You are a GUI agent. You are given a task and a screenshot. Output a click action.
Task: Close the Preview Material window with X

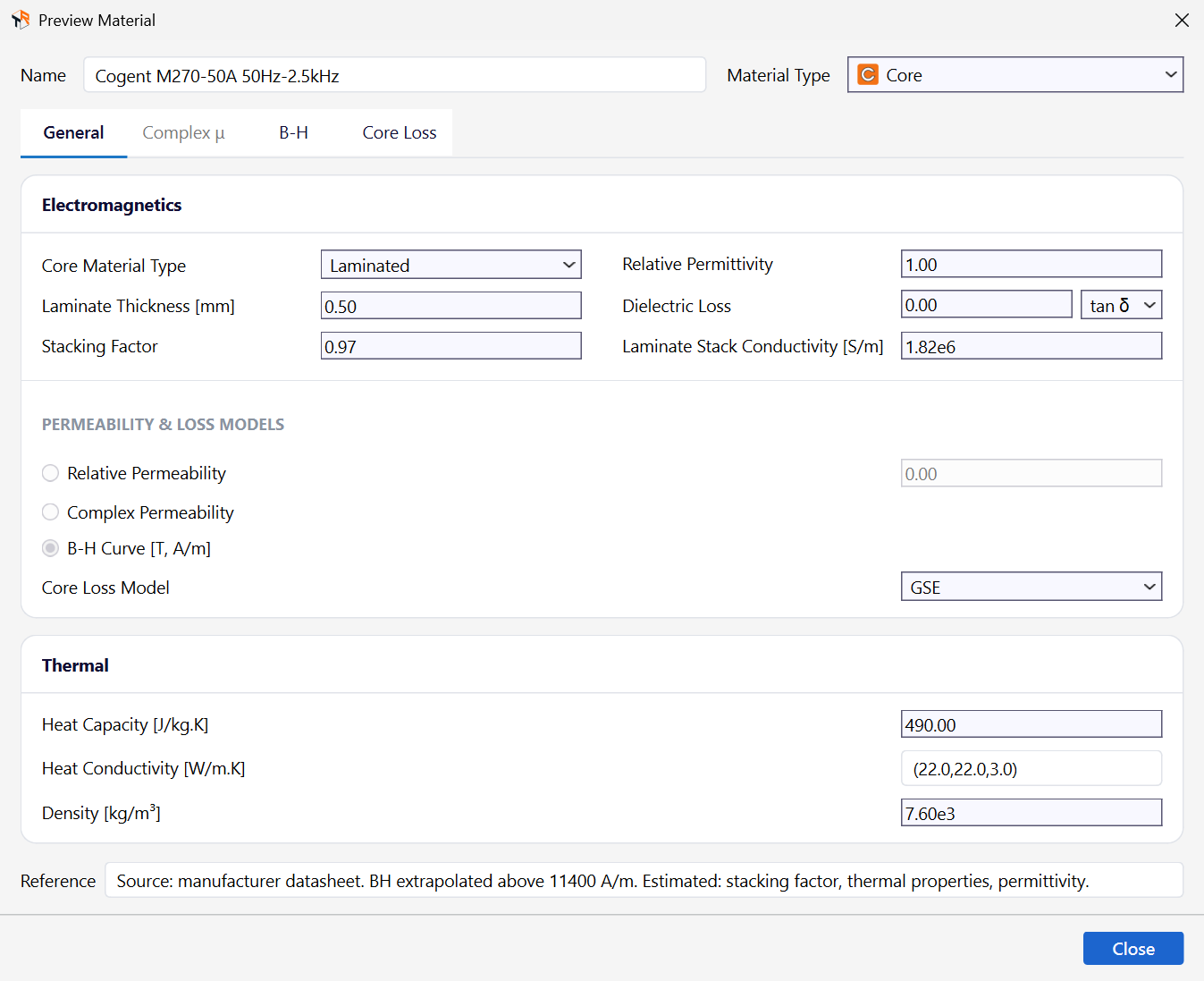click(x=1182, y=20)
